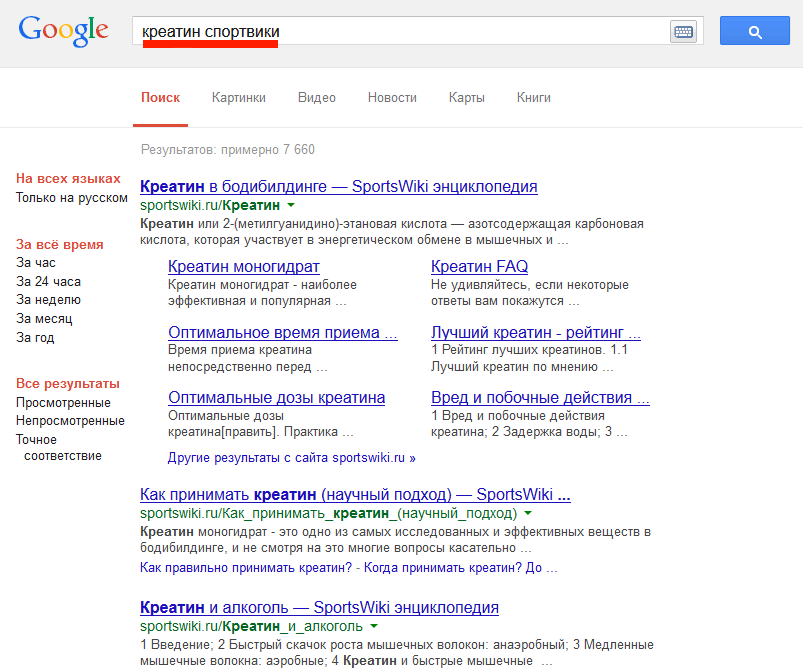Viewport: 803px width, 672px height.
Task: Filter results to Только на русском
Action: click(x=72, y=198)
